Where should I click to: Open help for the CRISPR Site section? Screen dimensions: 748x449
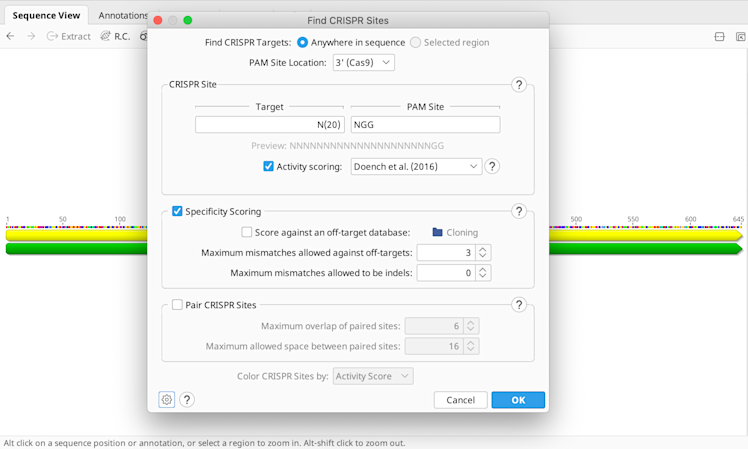click(x=519, y=85)
